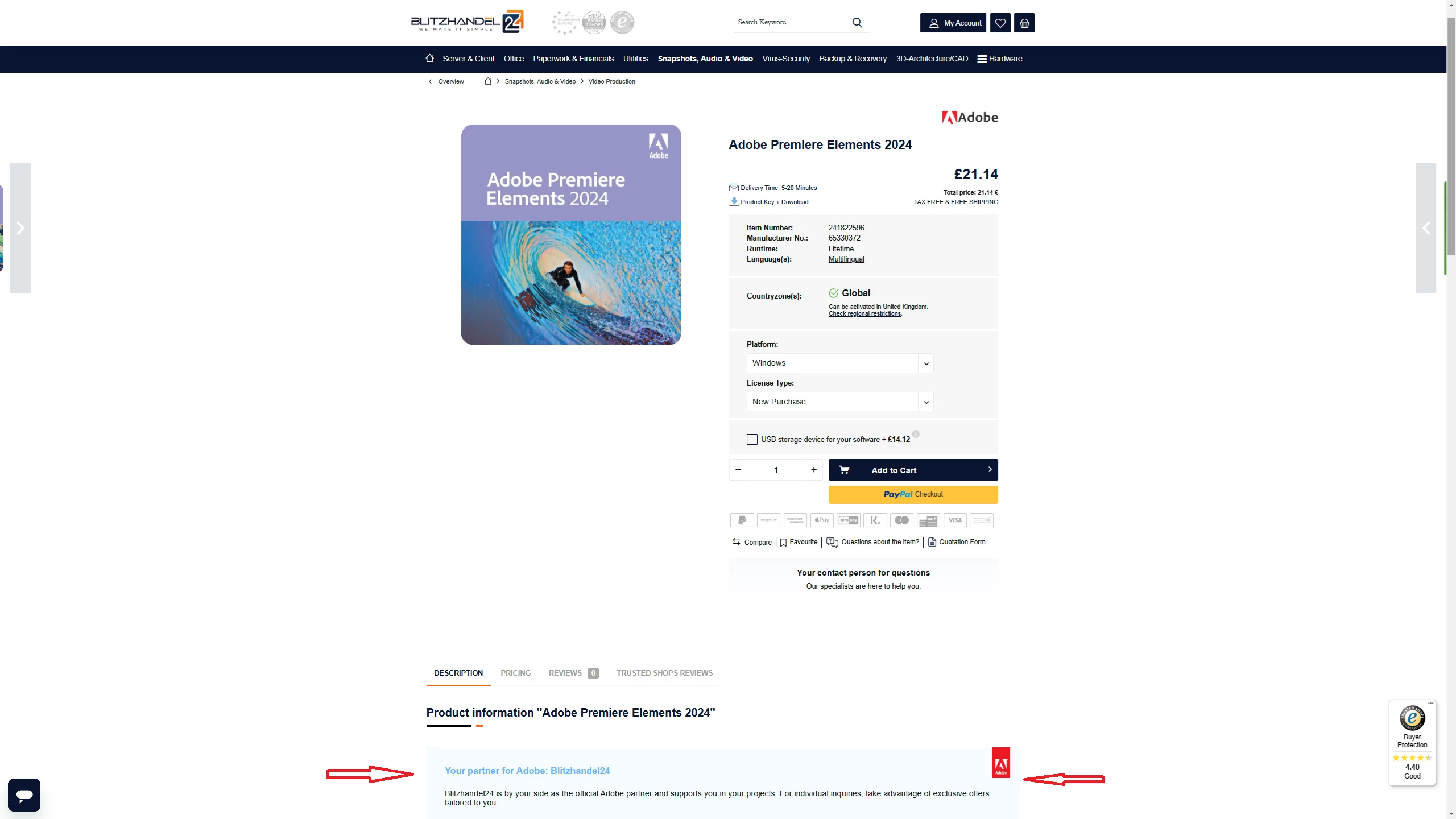This screenshot has height=819, width=1456.
Task: Switch to the Pricing tab
Action: click(x=516, y=673)
